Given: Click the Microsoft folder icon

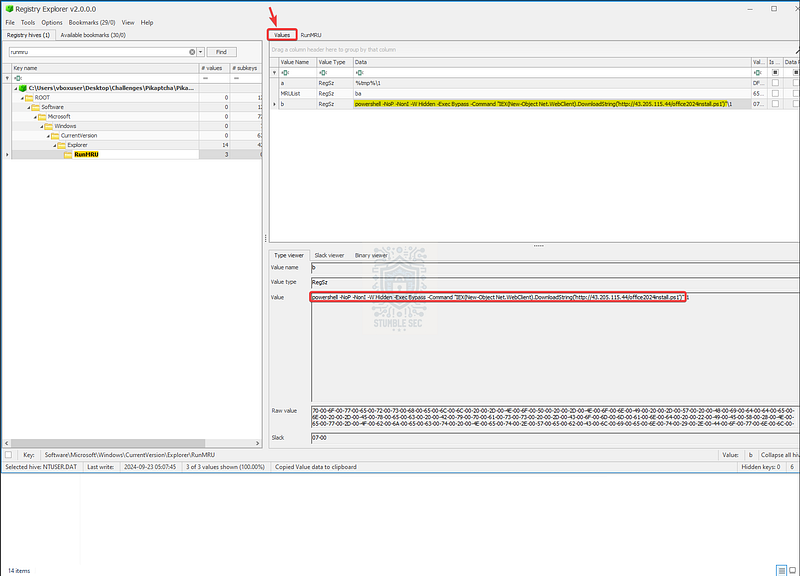Looking at the screenshot, I should pos(42,117).
